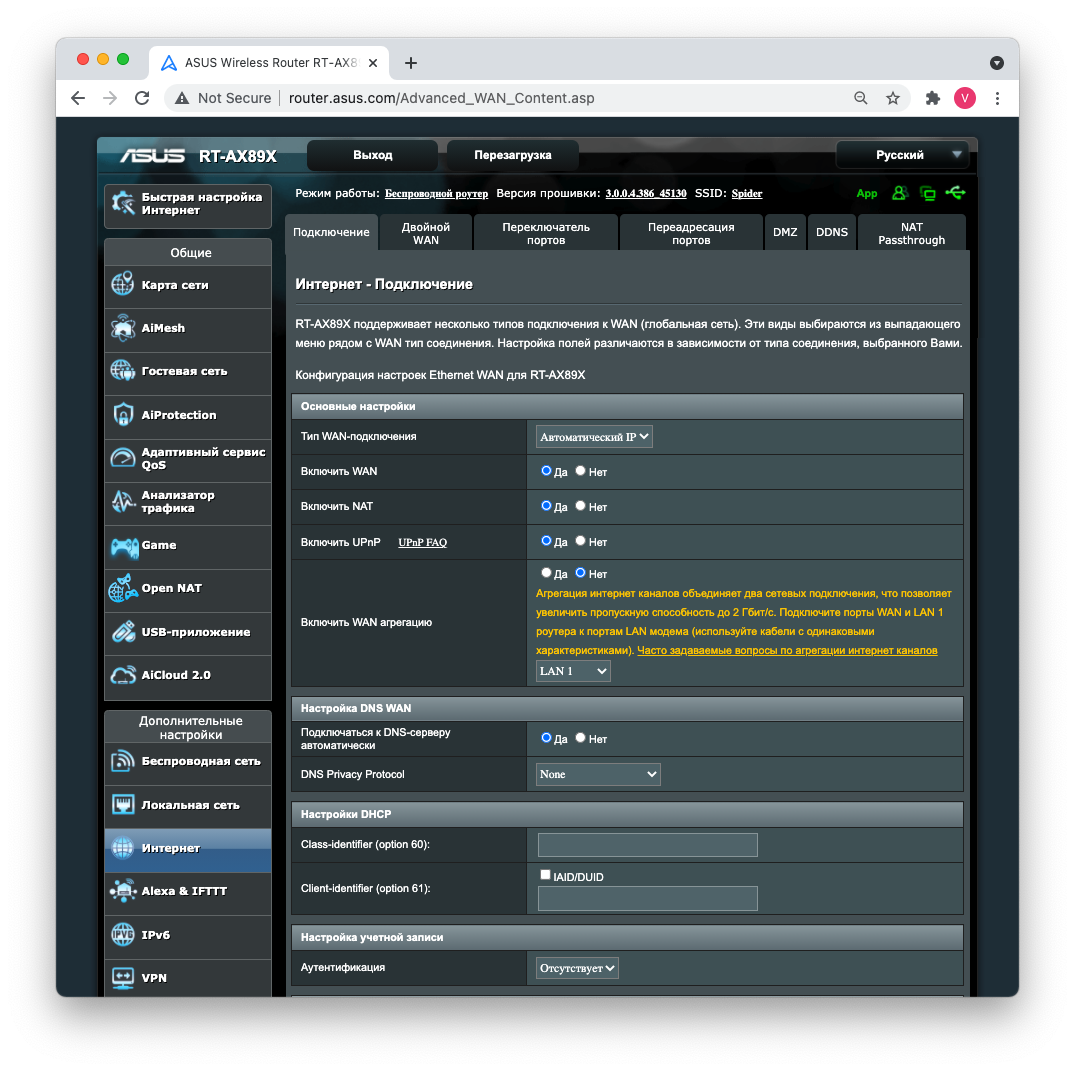Click the App link in status bar

point(867,193)
